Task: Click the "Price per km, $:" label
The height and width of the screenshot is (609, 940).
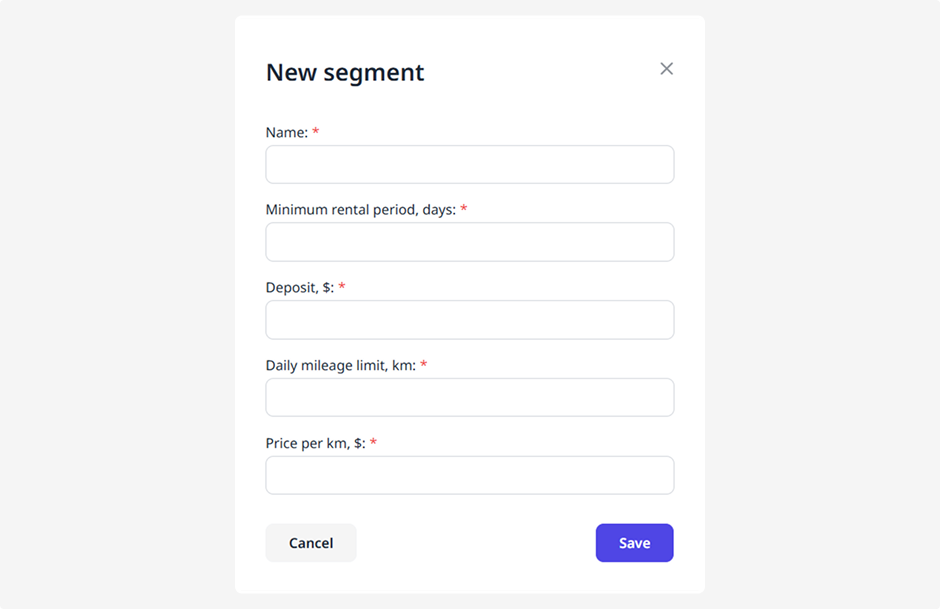Action: click(315, 443)
